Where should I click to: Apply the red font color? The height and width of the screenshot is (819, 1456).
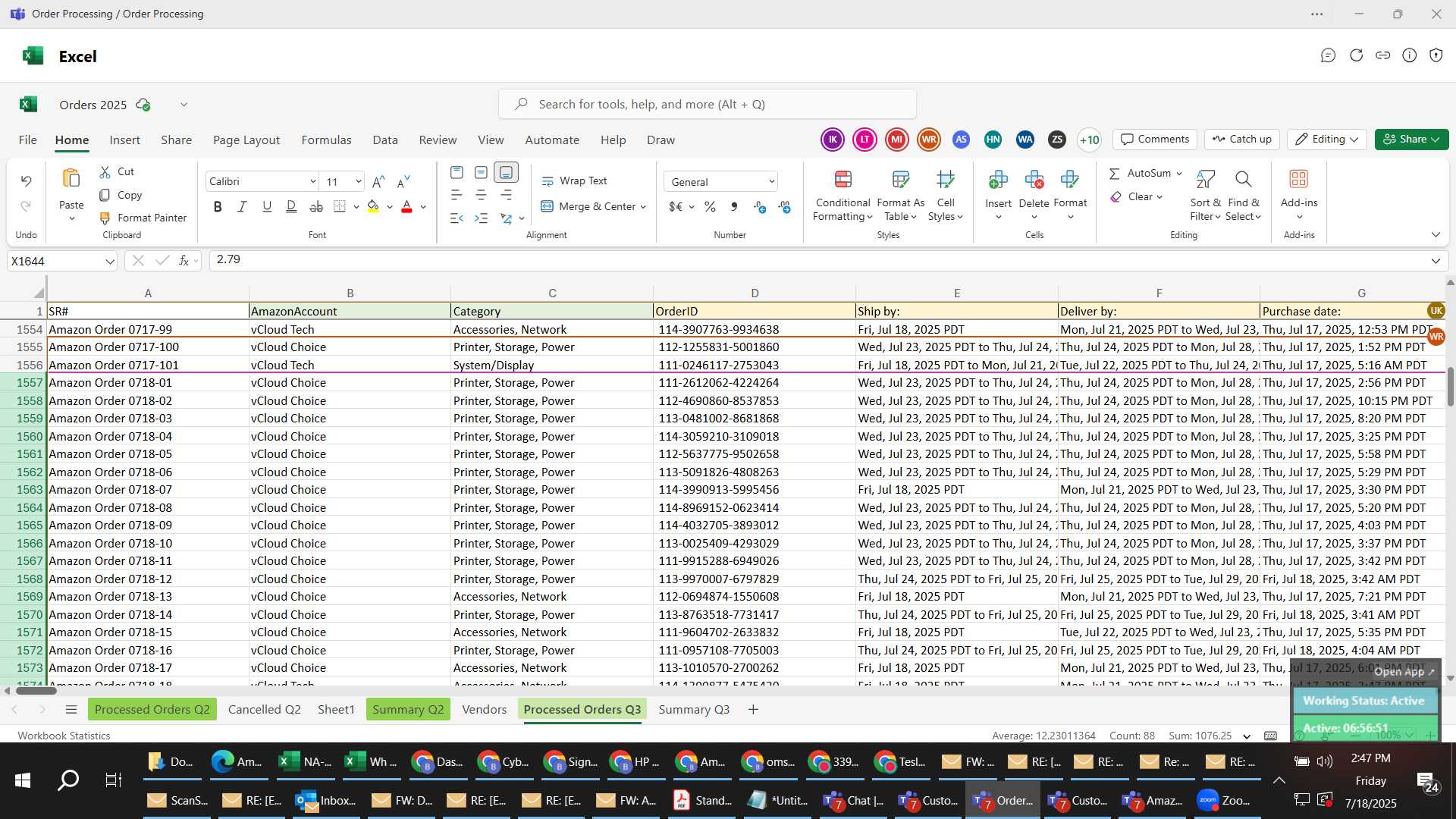(406, 206)
